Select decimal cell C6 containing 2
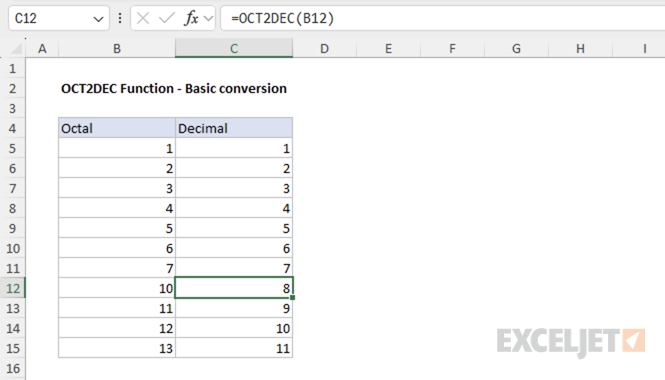The width and height of the screenshot is (665, 380). point(234,168)
